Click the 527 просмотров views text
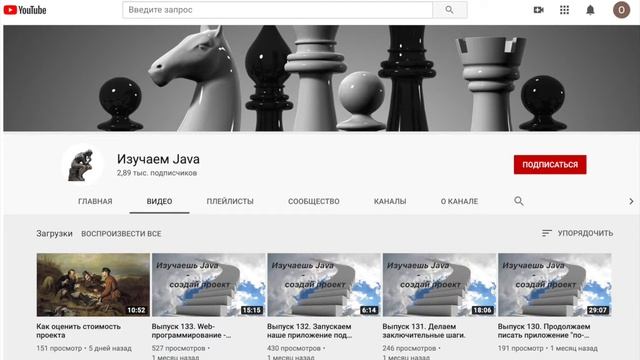The width and height of the screenshot is (640, 360). pos(178,348)
